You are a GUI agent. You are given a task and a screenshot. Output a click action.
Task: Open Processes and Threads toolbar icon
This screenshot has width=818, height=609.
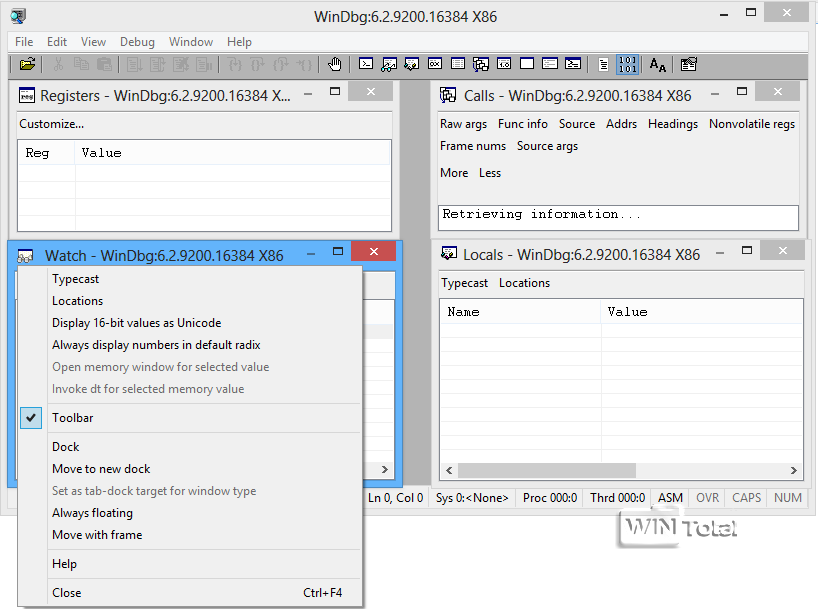(x=550, y=64)
